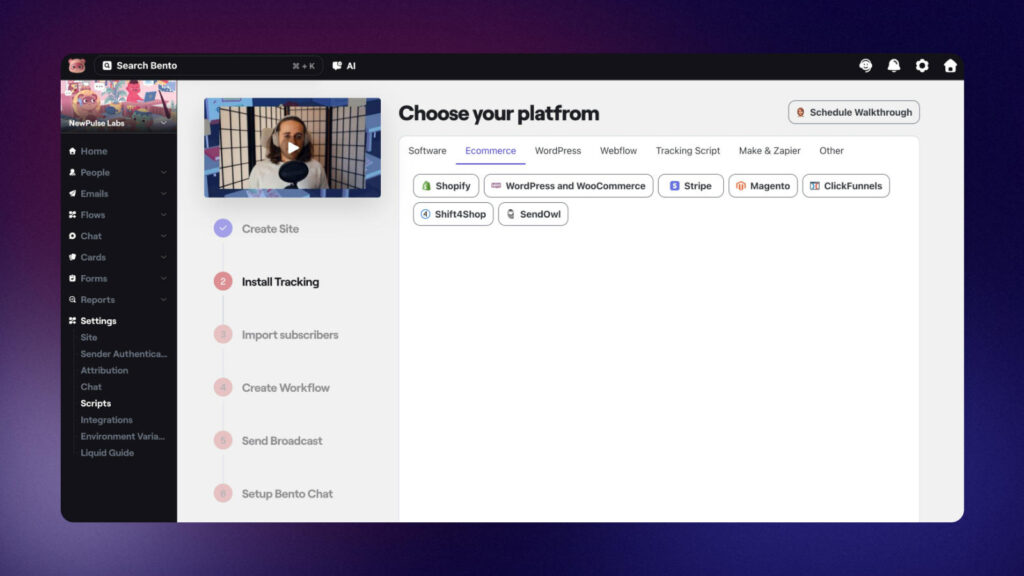
Task: Select the WordPress and WooCommerce option
Action: 568,185
